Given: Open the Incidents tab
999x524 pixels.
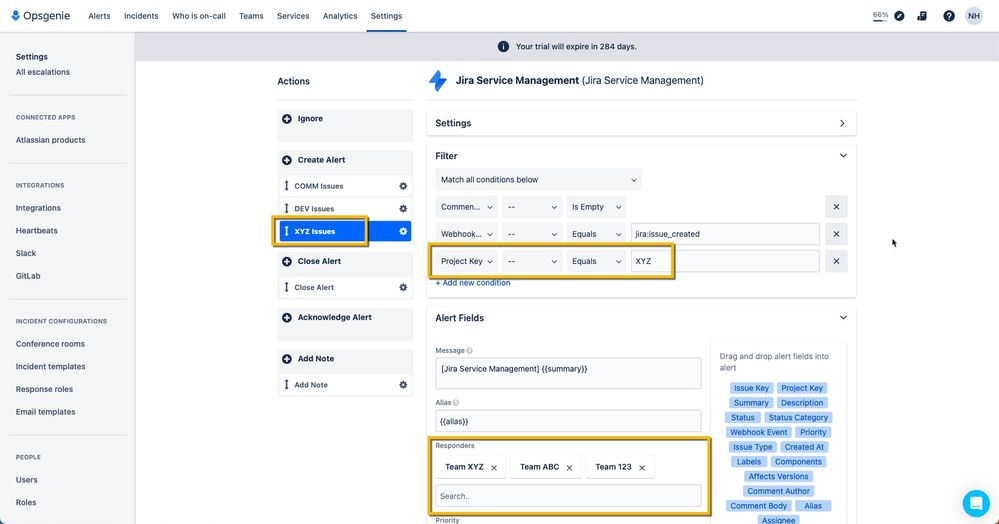Looking at the screenshot, I should 141,16.
